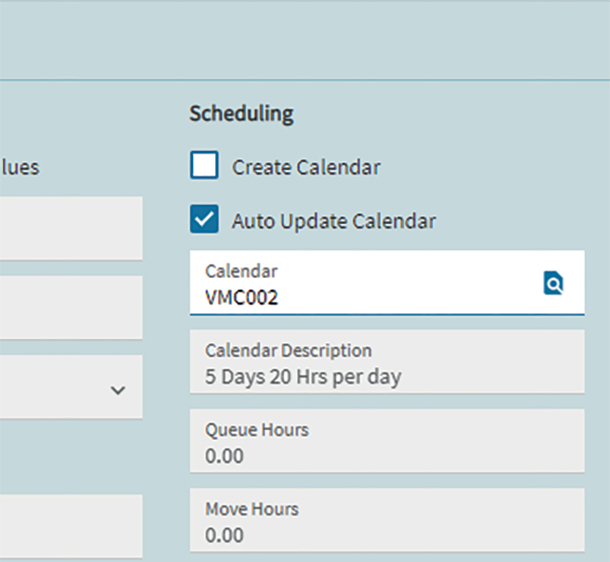610x562 pixels.
Task: Click the "Calendar Description" field label
Action: 288,351
